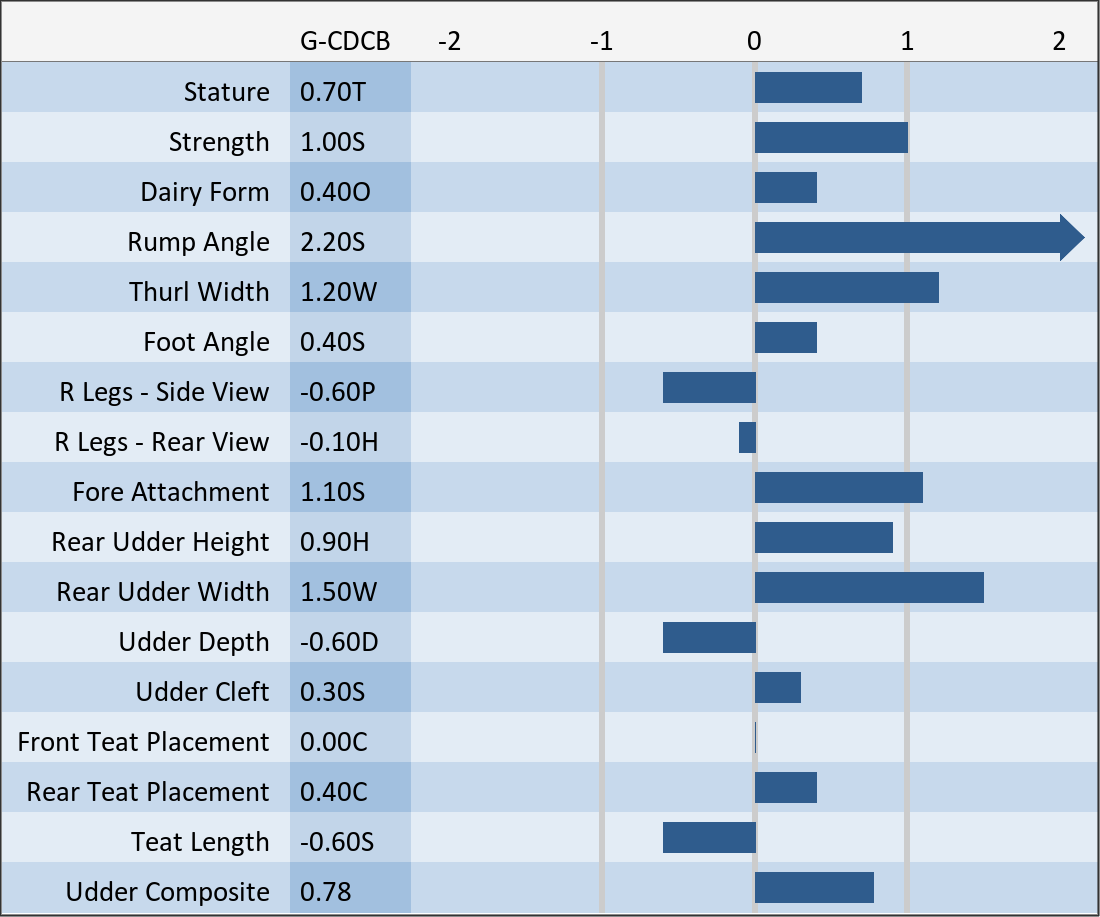Screen dimensions: 1100x917
Task: Click the R Legs - Side View negative bar
Action: 709,388
